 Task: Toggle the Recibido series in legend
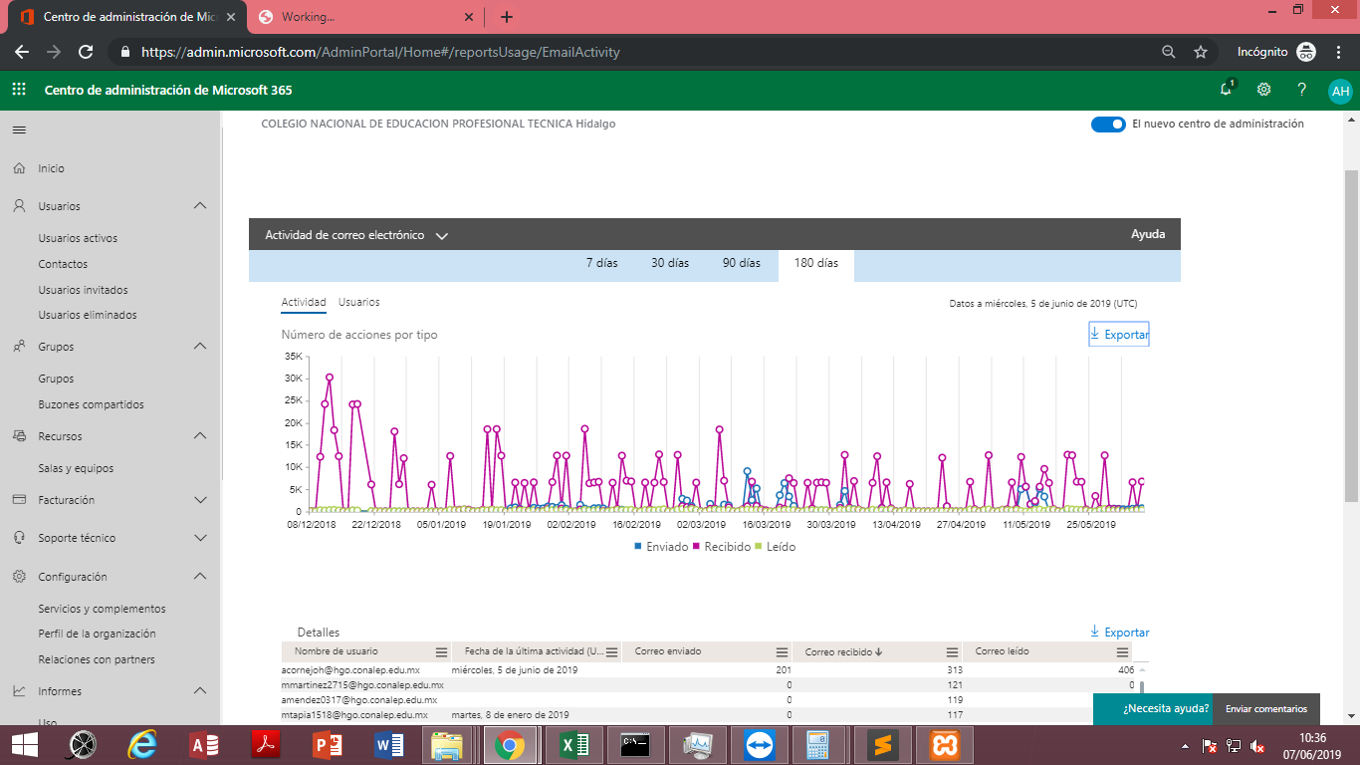click(722, 547)
